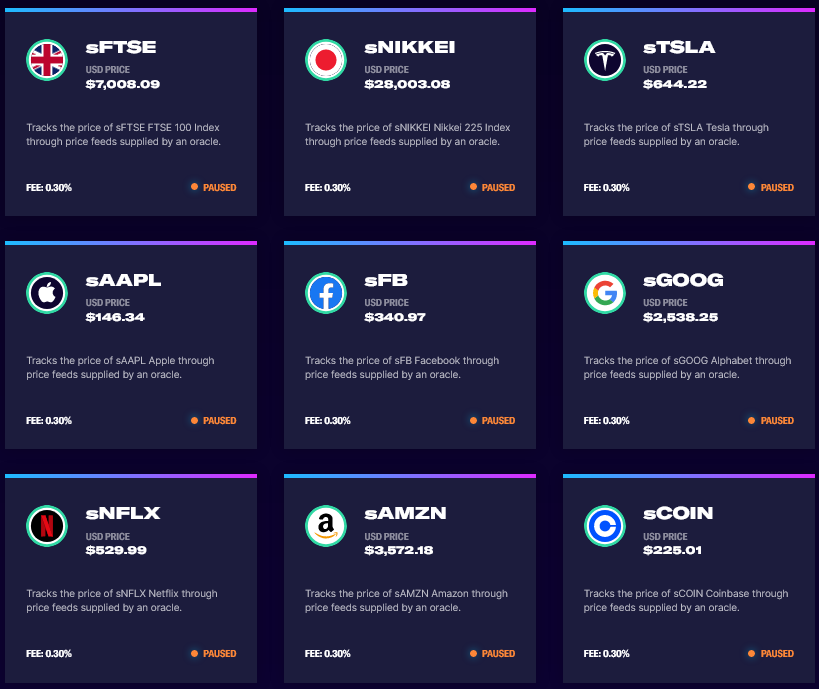The width and height of the screenshot is (819, 689).
Task: Open the sNFLX card heading
Action: [x=123, y=513]
